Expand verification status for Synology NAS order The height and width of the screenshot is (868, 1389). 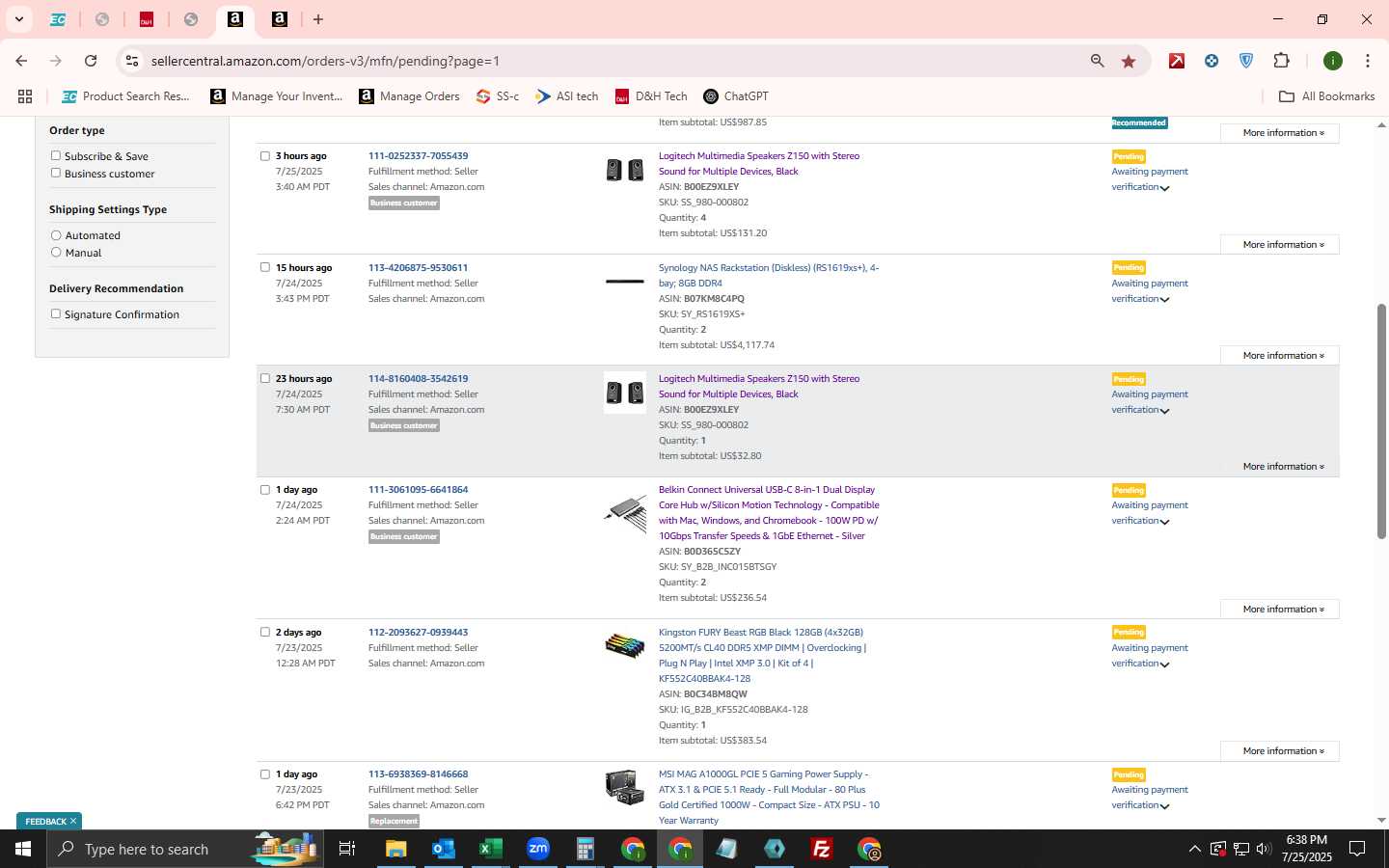[x=1164, y=300]
